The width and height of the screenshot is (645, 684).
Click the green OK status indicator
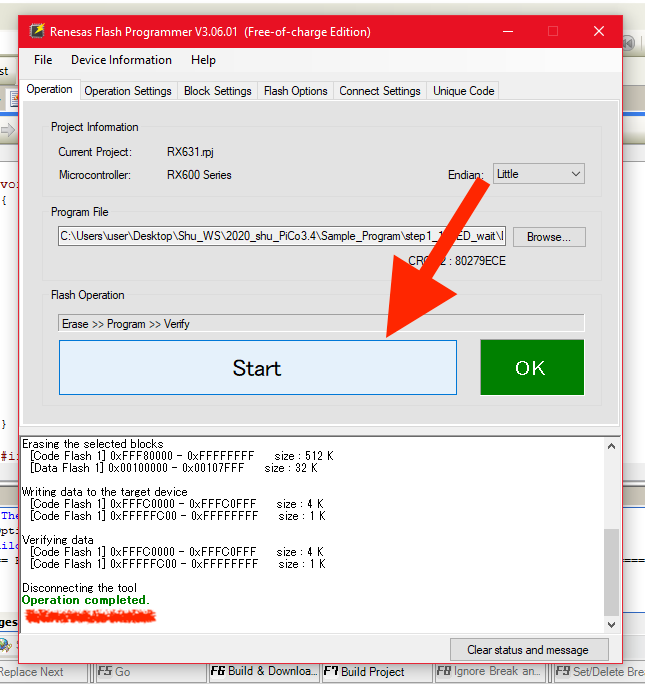click(532, 367)
